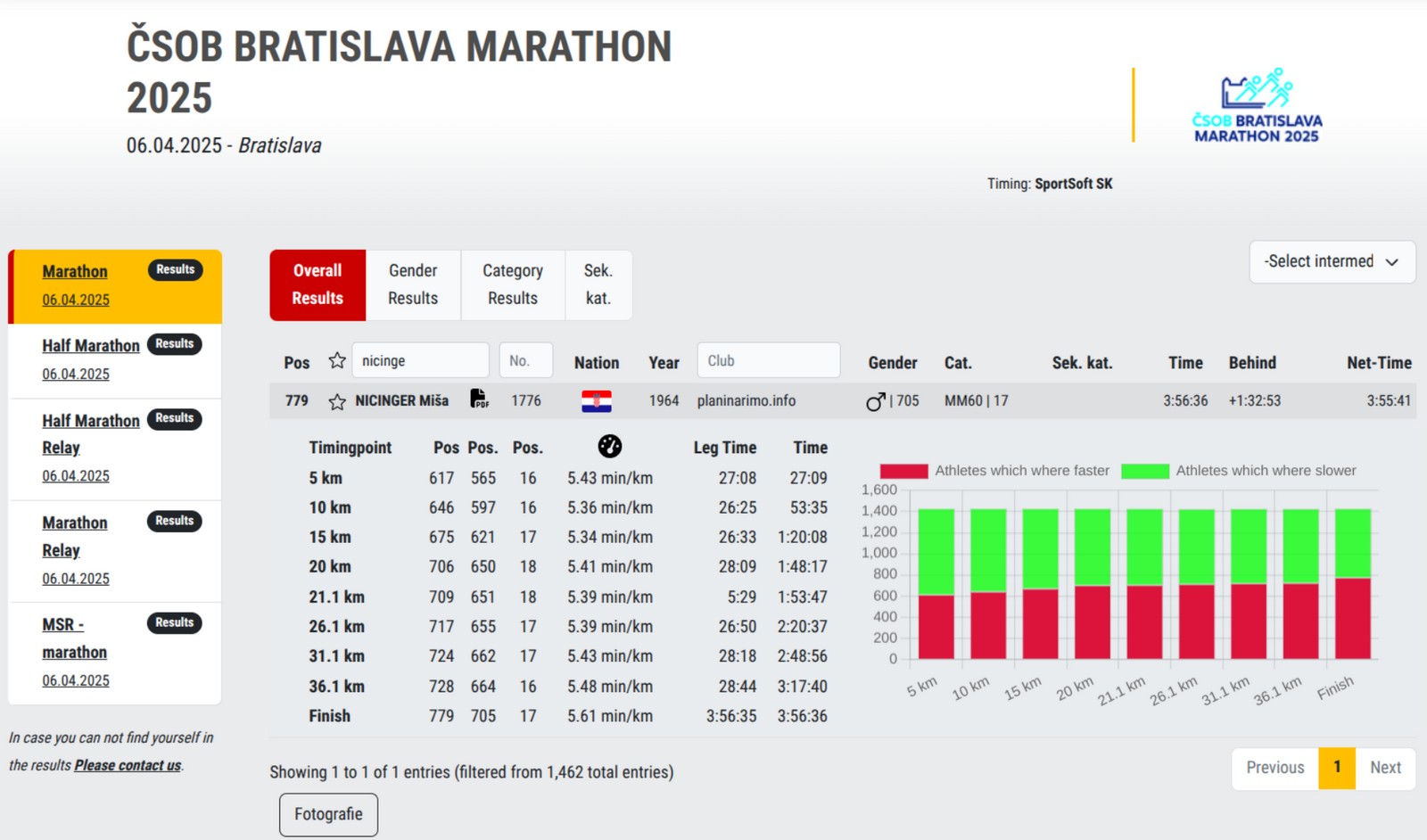Open Half Marathon Relay race link
Viewport: 1427px width, 840px height.
[x=91, y=434]
